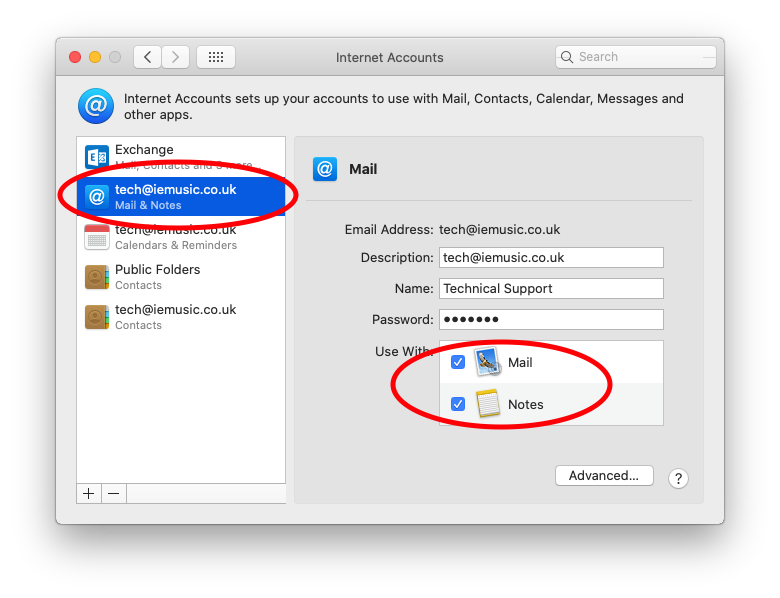
Task: Click the Search field
Action: [636, 57]
